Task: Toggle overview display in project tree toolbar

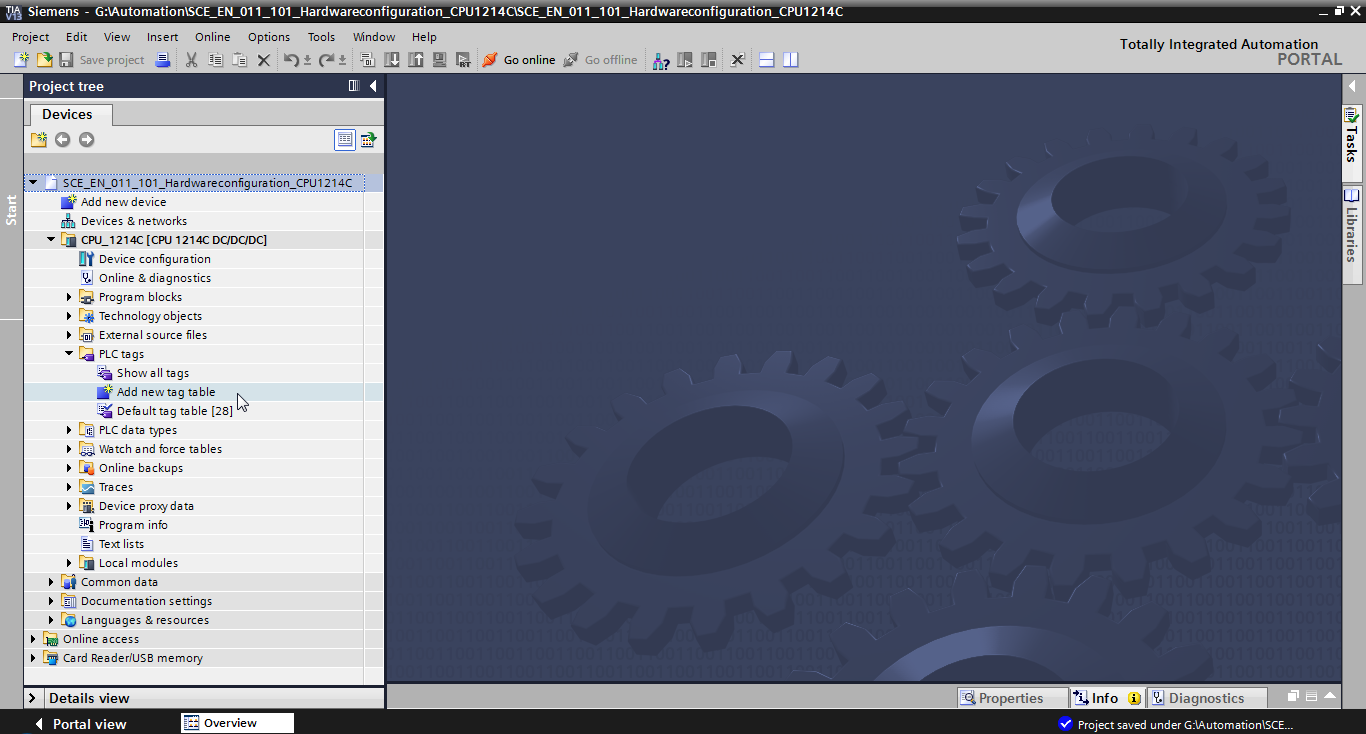Action: point(345,140)
